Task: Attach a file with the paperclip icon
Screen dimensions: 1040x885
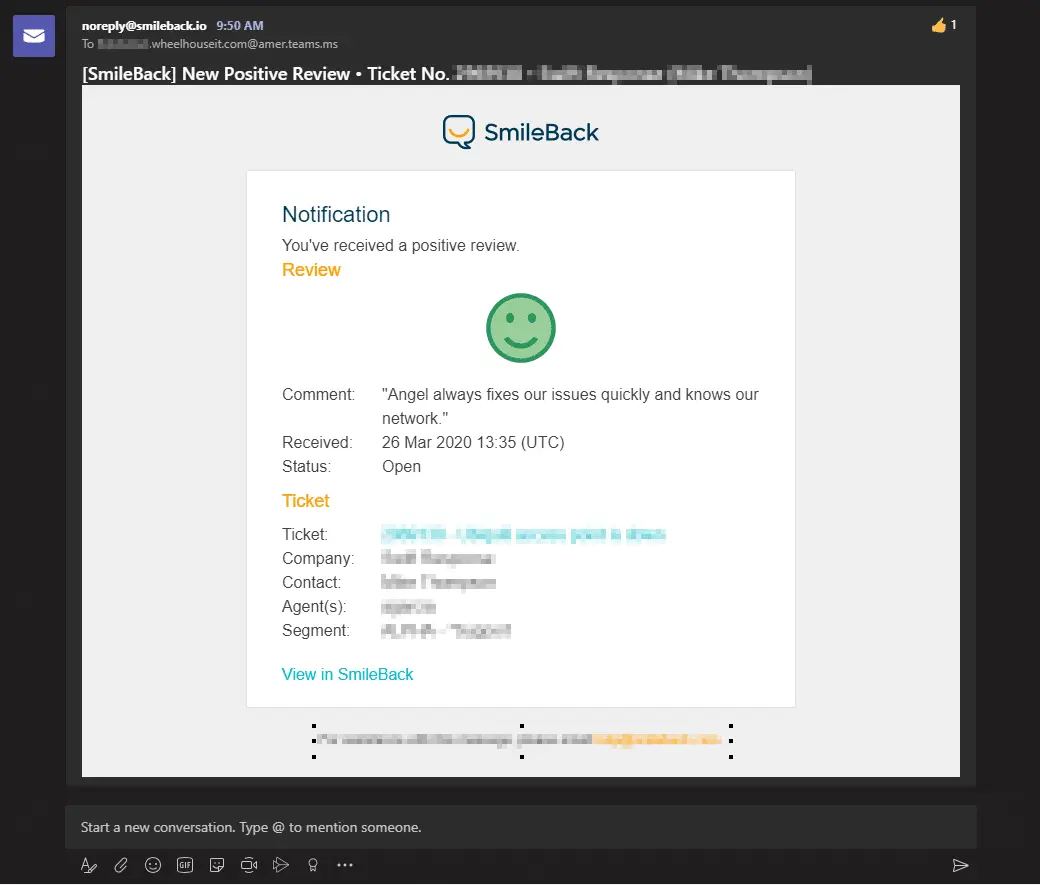Action: click(x=121, y=865)
